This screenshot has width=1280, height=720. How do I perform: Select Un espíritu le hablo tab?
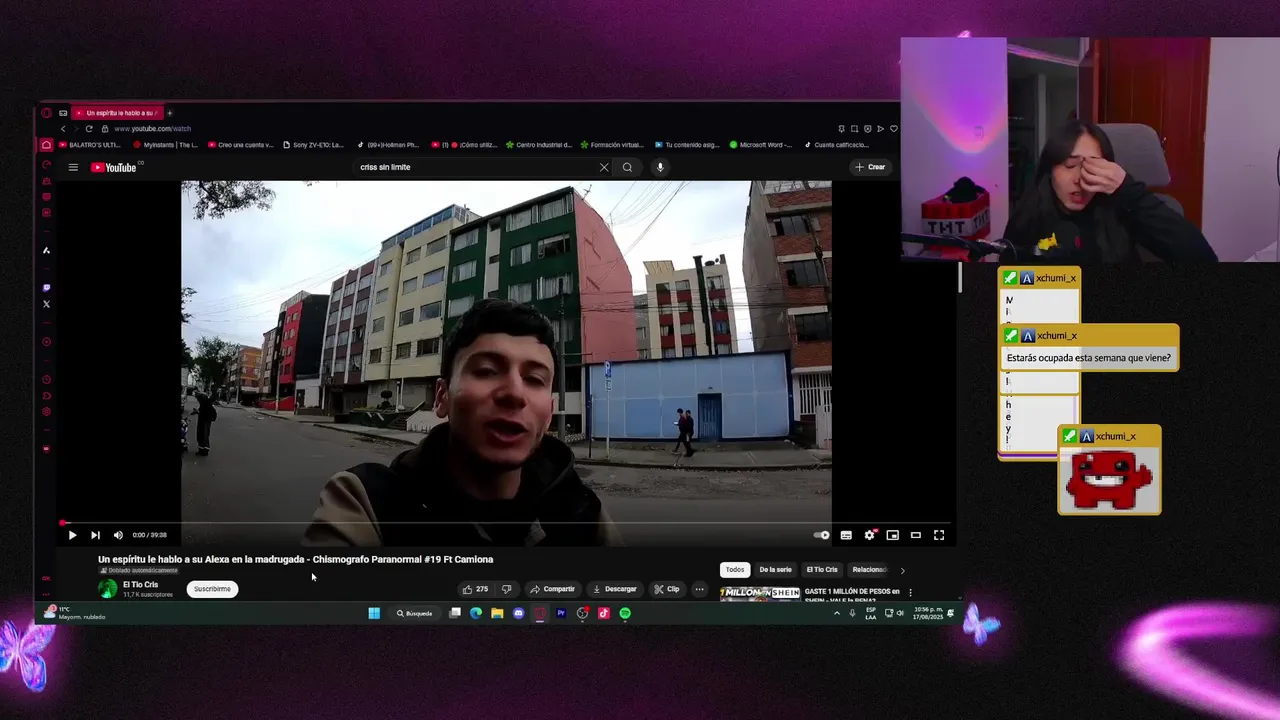tap(117, 113)
